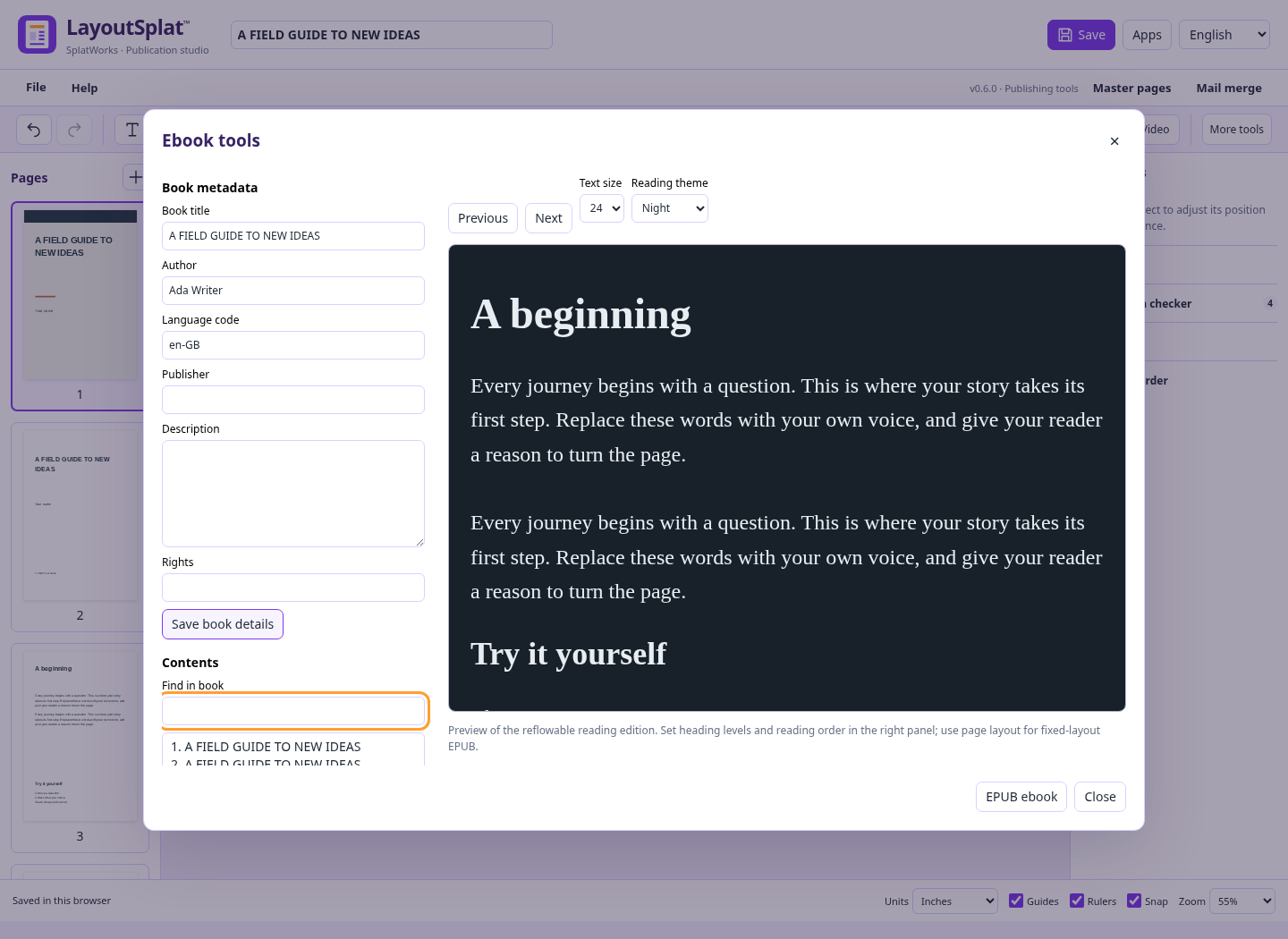This screenshot has height=939, width=1288.
Task: Click More tools button
Action: (1236, 130)
